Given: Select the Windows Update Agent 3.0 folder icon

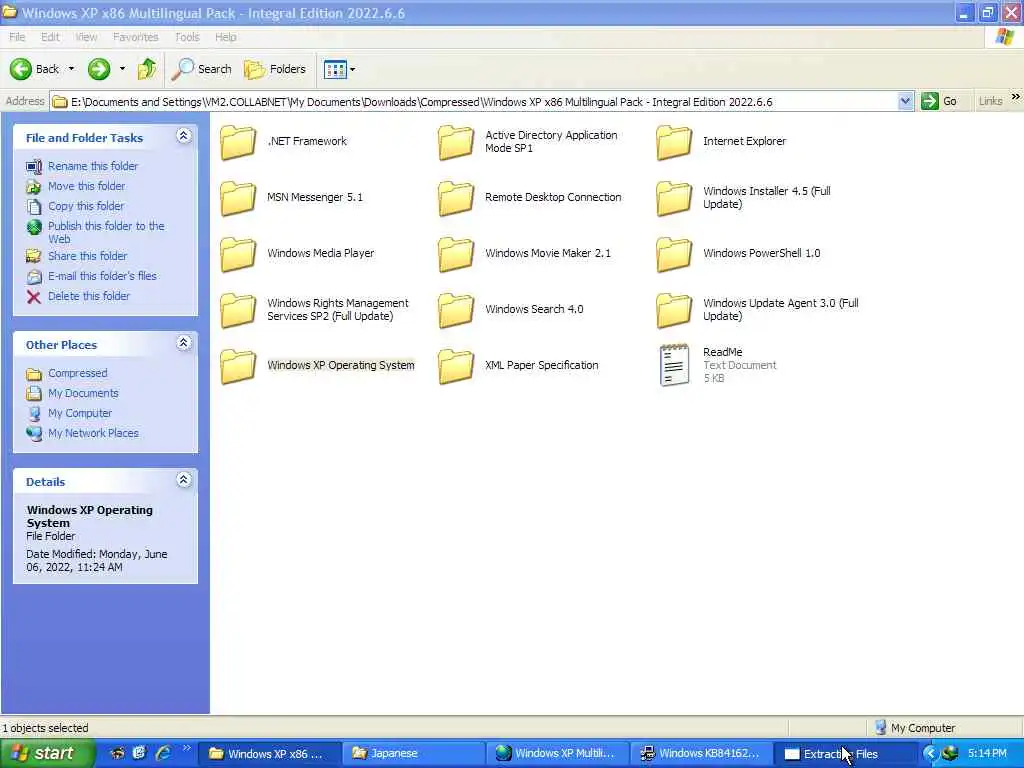Looking at the screenshot, I should (x=674, y=310).
